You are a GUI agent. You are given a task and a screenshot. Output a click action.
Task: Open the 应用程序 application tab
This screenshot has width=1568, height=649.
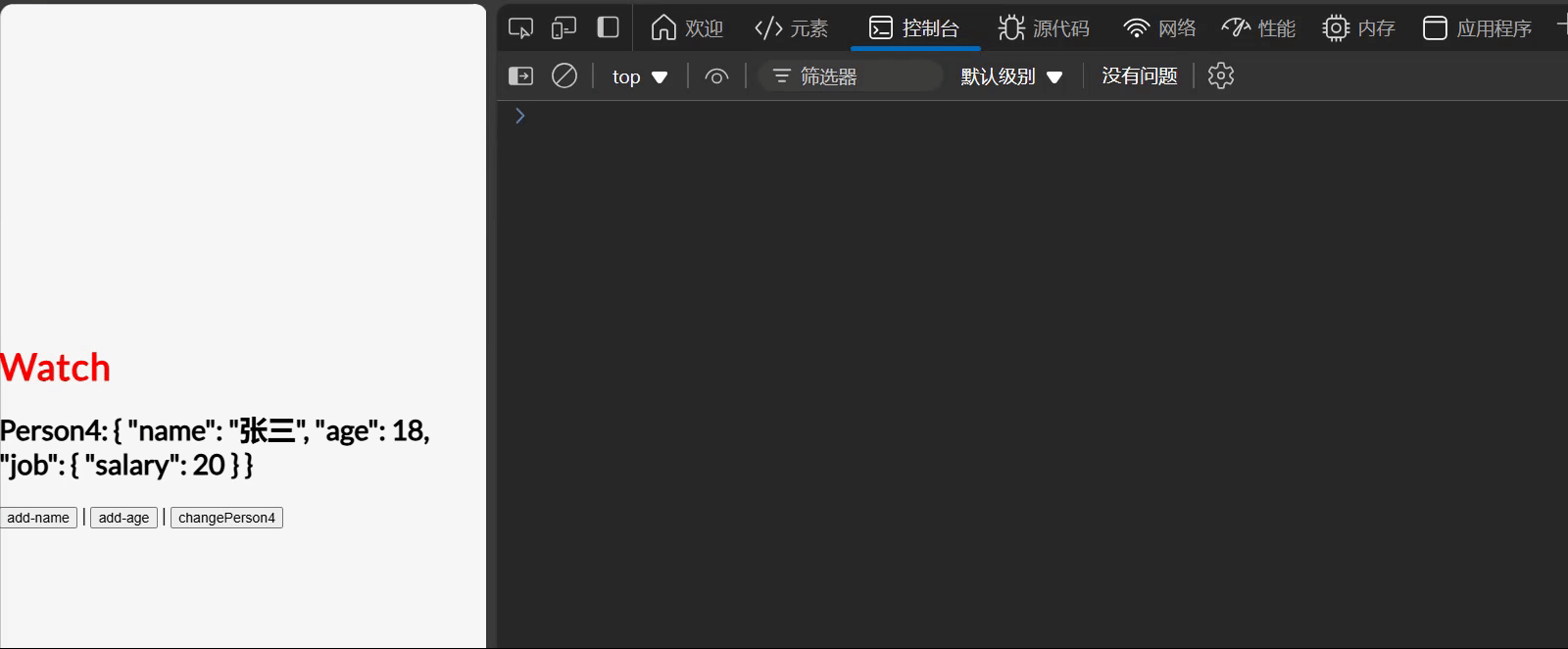1477,28
